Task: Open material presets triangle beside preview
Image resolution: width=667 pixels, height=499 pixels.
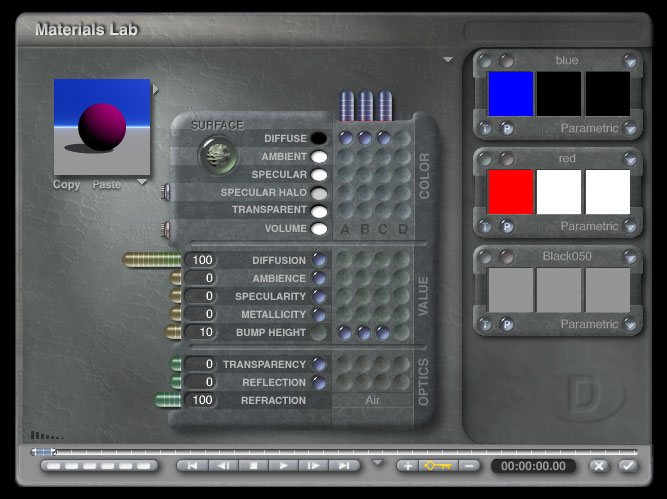Action: coord(156,89)
